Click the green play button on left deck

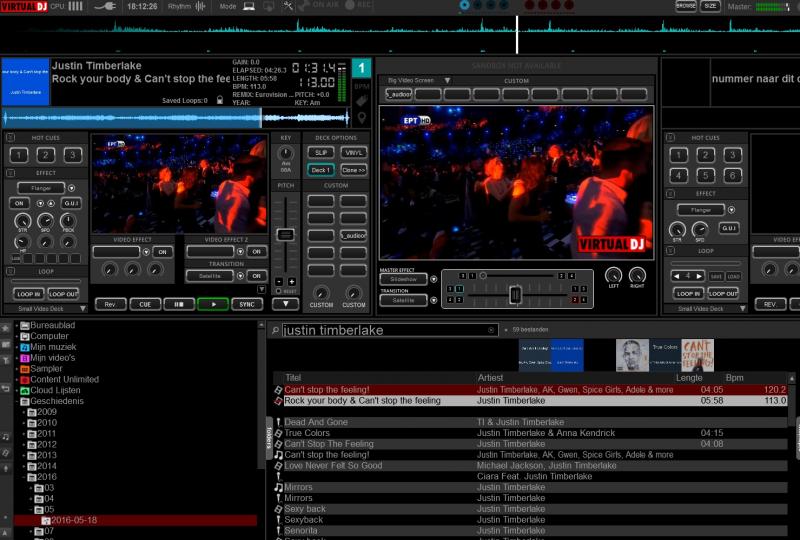[x=213, y=304]
